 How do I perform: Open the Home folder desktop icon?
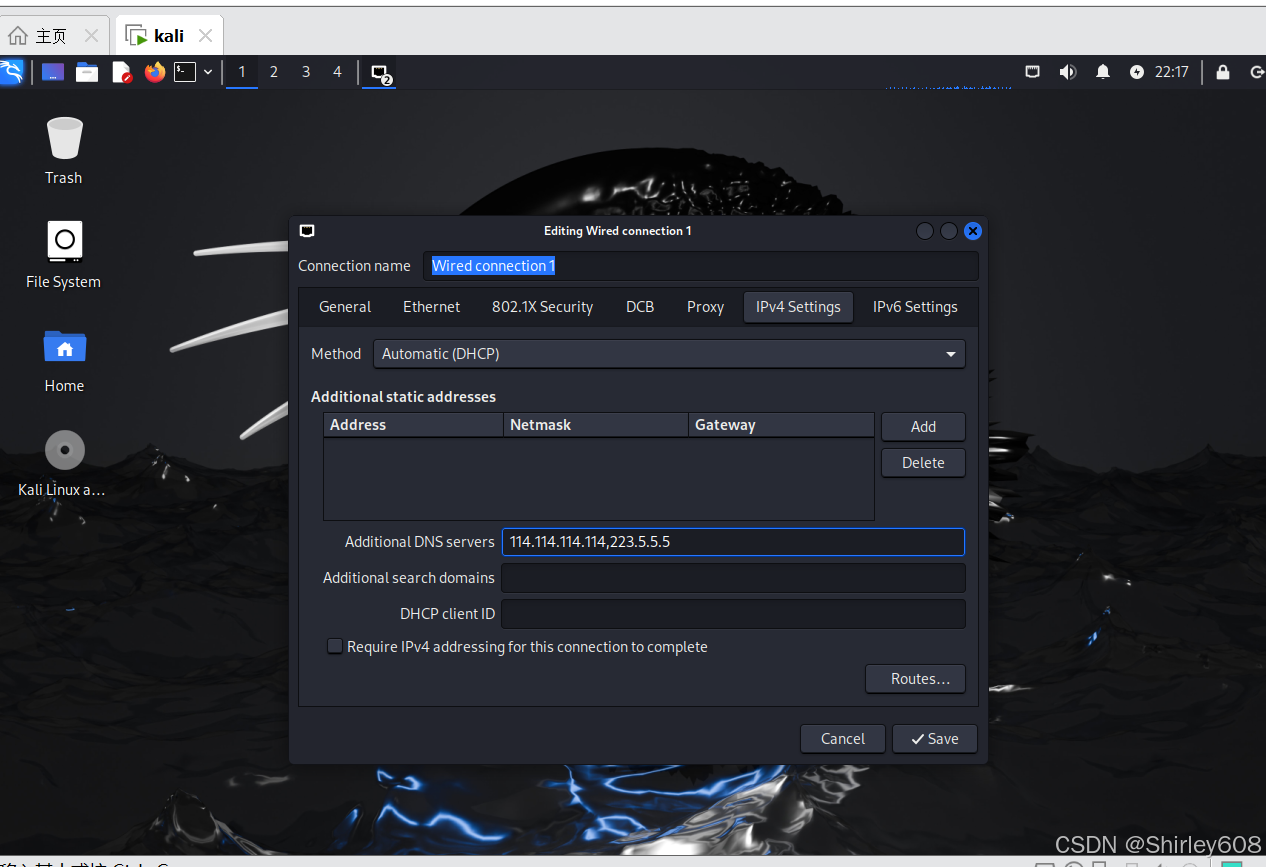[x=64, y=358]
